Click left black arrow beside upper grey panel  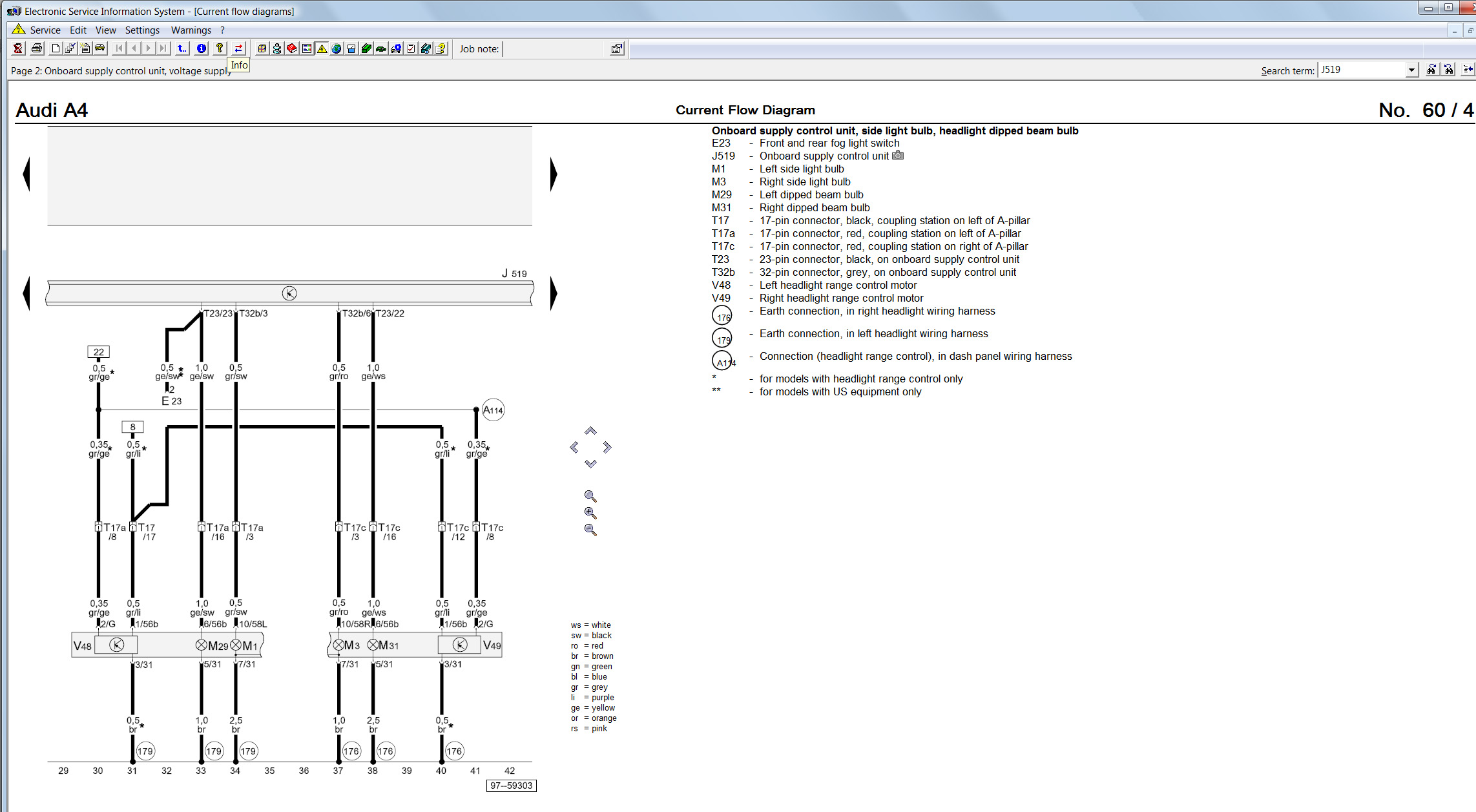pyautogui.click(x=26, y=174)
